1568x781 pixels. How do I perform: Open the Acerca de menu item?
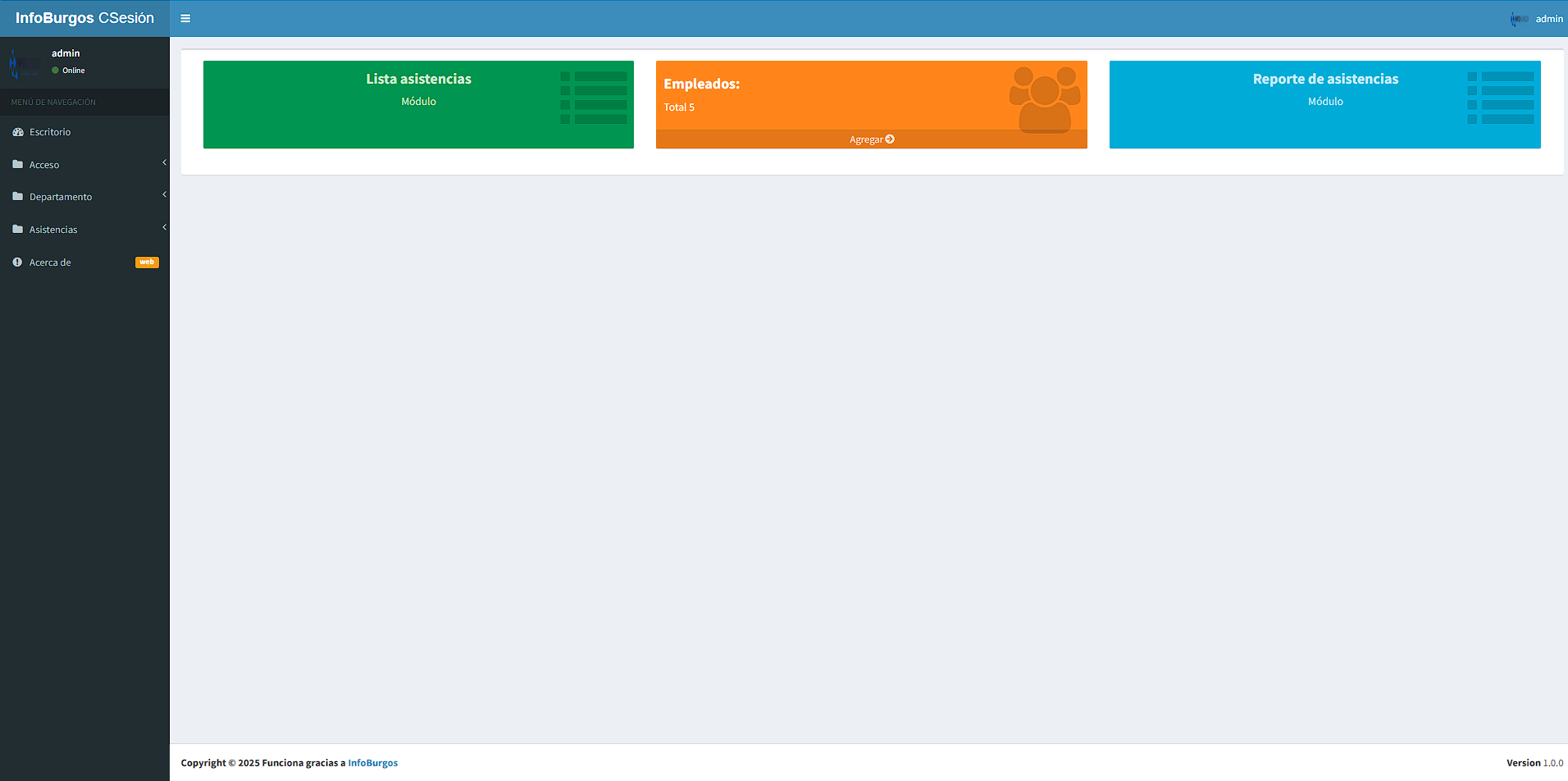[50, 263]
